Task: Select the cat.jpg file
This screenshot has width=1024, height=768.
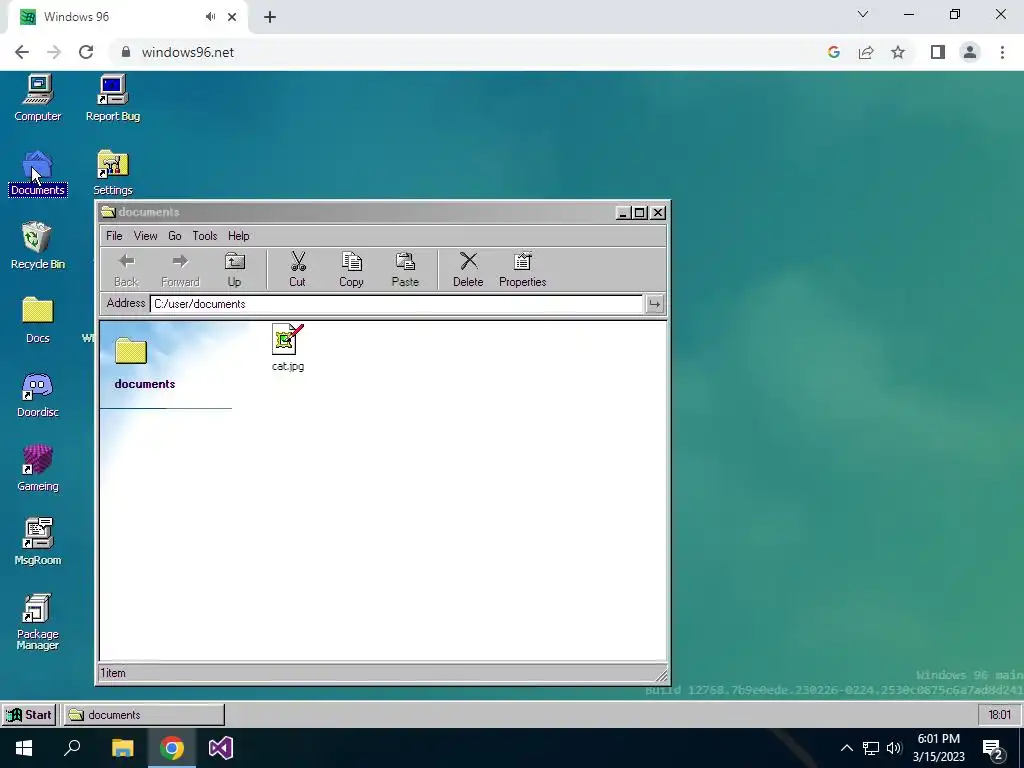Action: (x=288, y=347)
